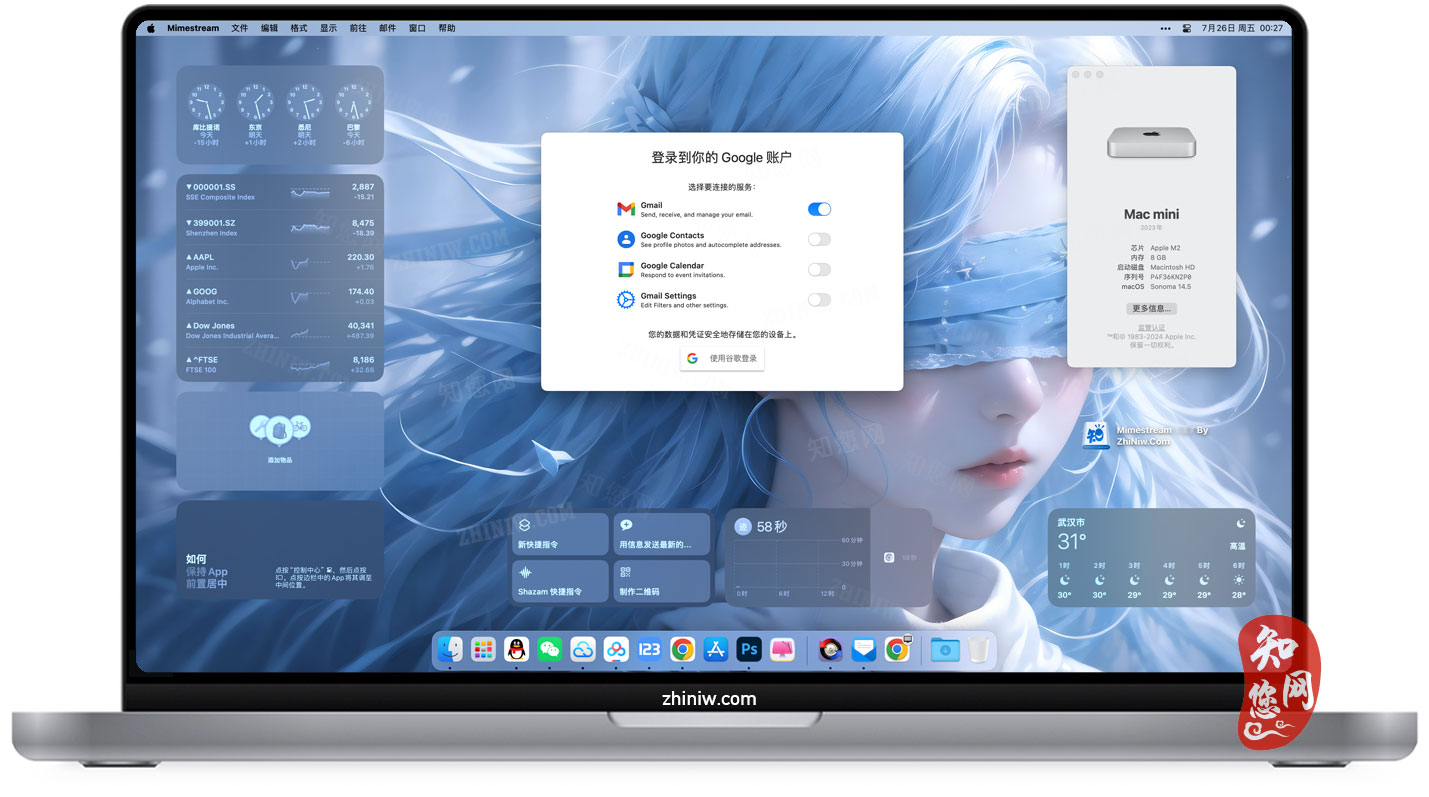Click the three-dots menu bar icon
1429x797 pixels.
(x=1165, y=28)
